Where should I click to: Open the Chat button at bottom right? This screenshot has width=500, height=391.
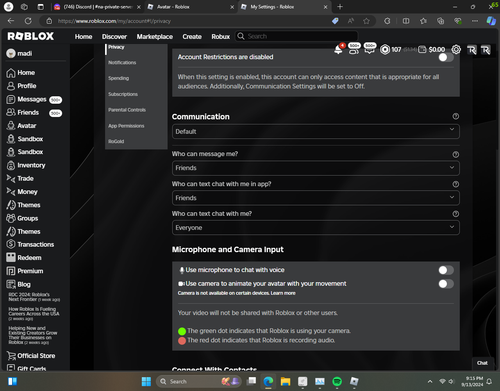pos(482,363)
